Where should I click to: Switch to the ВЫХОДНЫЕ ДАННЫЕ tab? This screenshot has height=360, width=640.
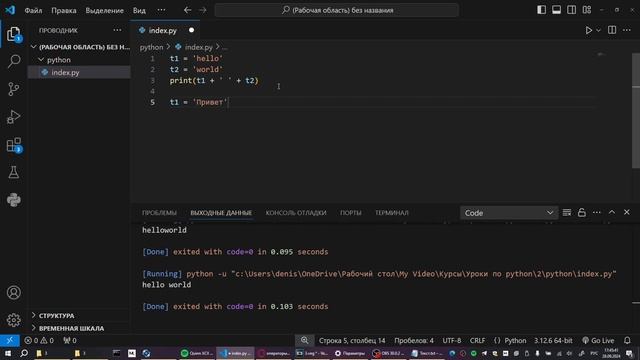[x=221, y=213]
